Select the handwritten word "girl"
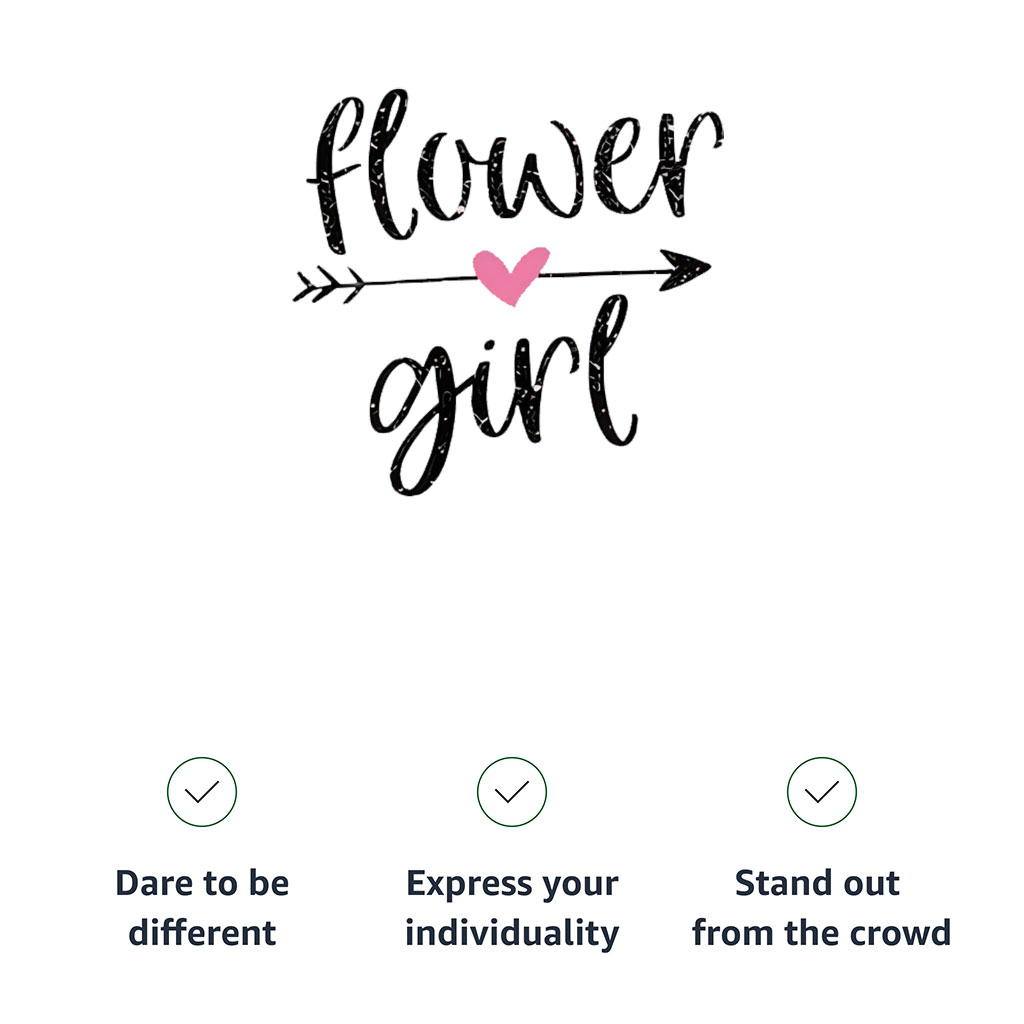Screen dimensions: 1024x1024 pyautogui.click(x=502, y=395)
